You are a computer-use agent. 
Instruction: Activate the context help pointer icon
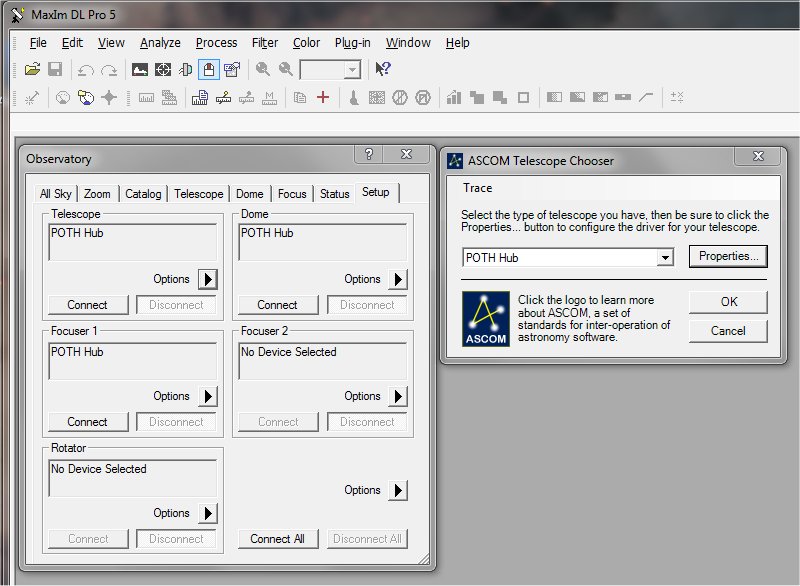click(x=383, y=69)
